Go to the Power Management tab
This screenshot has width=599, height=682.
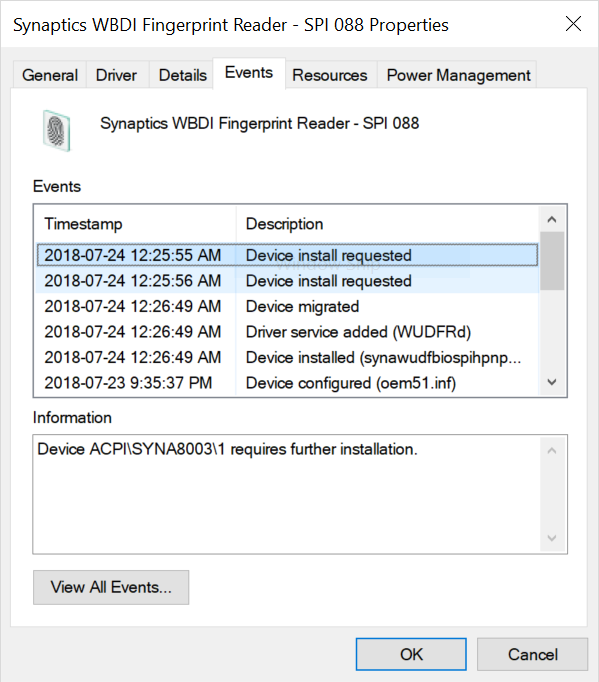click(458, 75)
